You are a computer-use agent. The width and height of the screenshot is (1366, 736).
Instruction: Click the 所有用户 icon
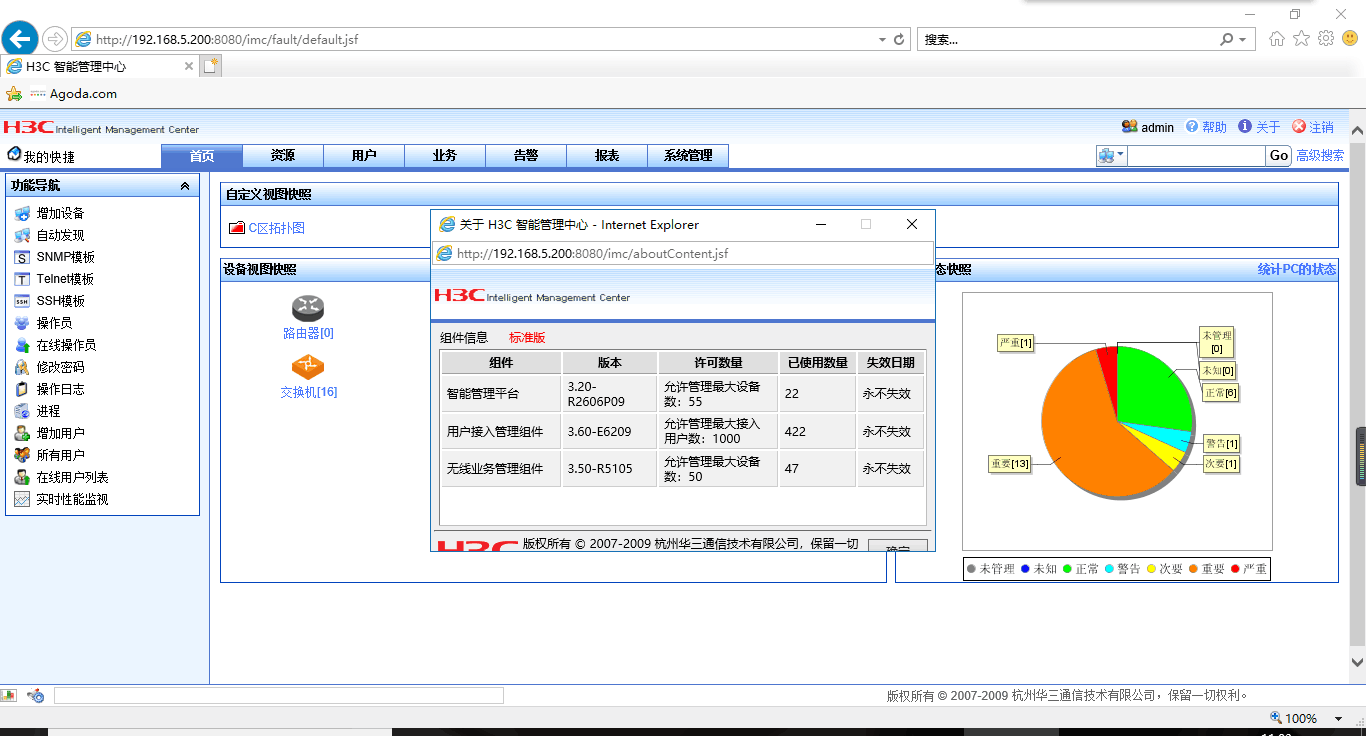click(22, 455)
